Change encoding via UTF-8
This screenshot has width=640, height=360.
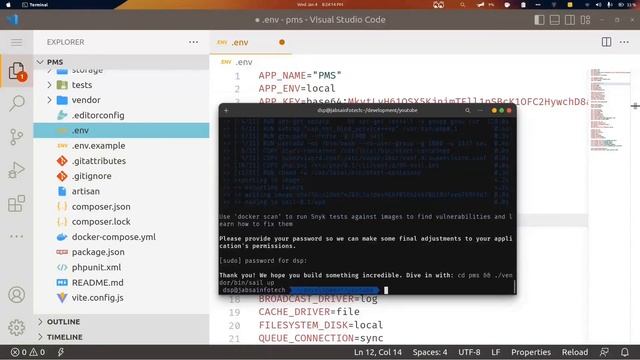[469, 352]
